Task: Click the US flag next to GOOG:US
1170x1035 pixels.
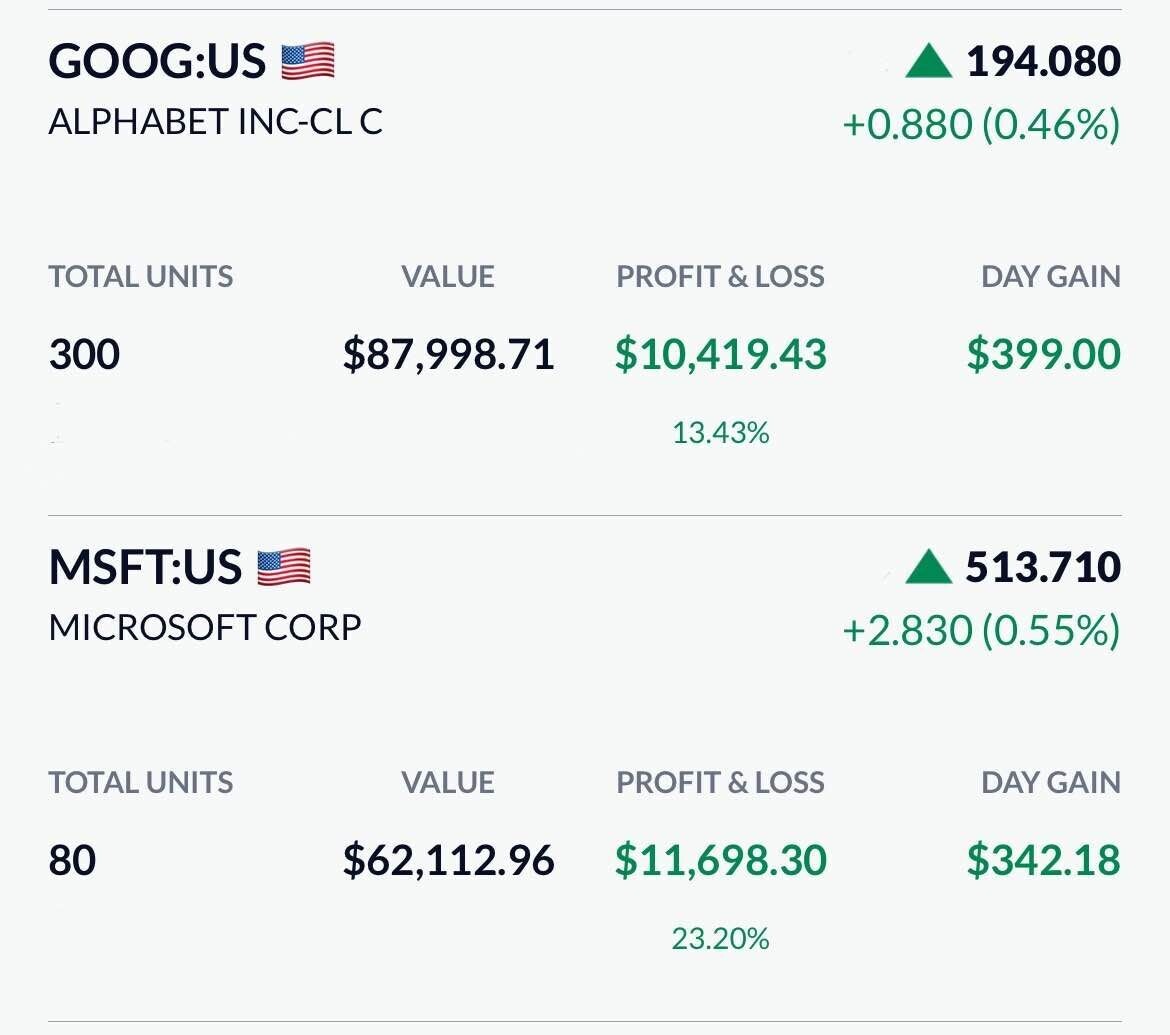Action: (307, 62)
